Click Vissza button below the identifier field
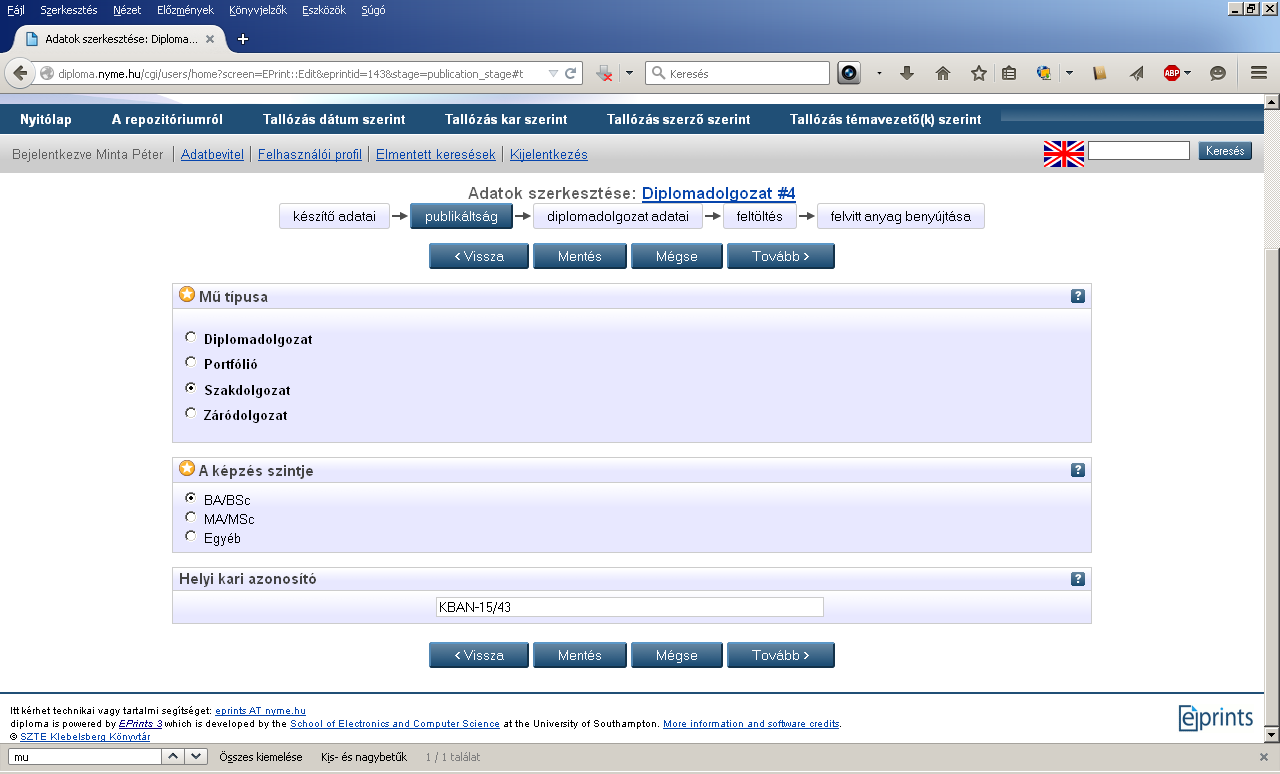Image resolution: width=1280 pixels, height=774 pixels. click(479, 655)
